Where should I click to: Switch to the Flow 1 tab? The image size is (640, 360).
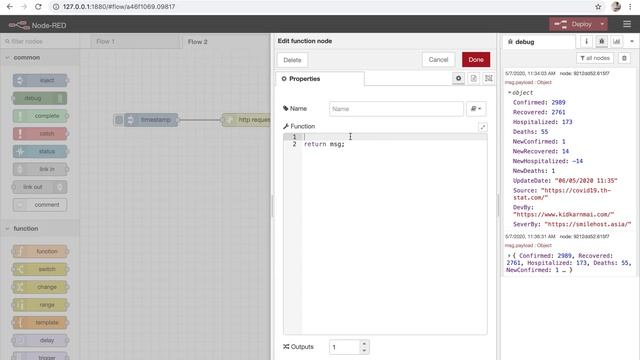[135, 42]
